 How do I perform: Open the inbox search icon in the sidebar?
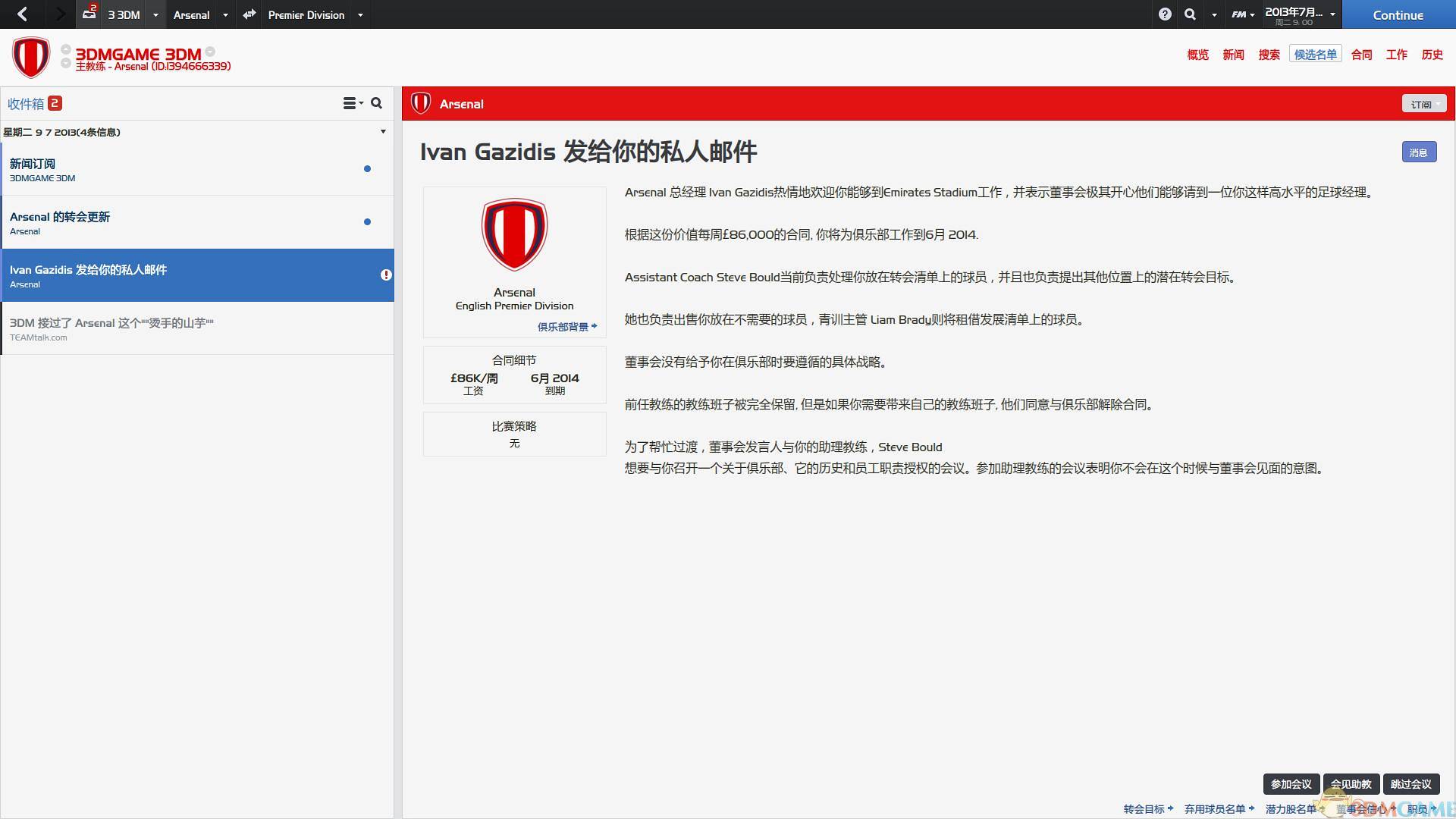tap(376, 103)
